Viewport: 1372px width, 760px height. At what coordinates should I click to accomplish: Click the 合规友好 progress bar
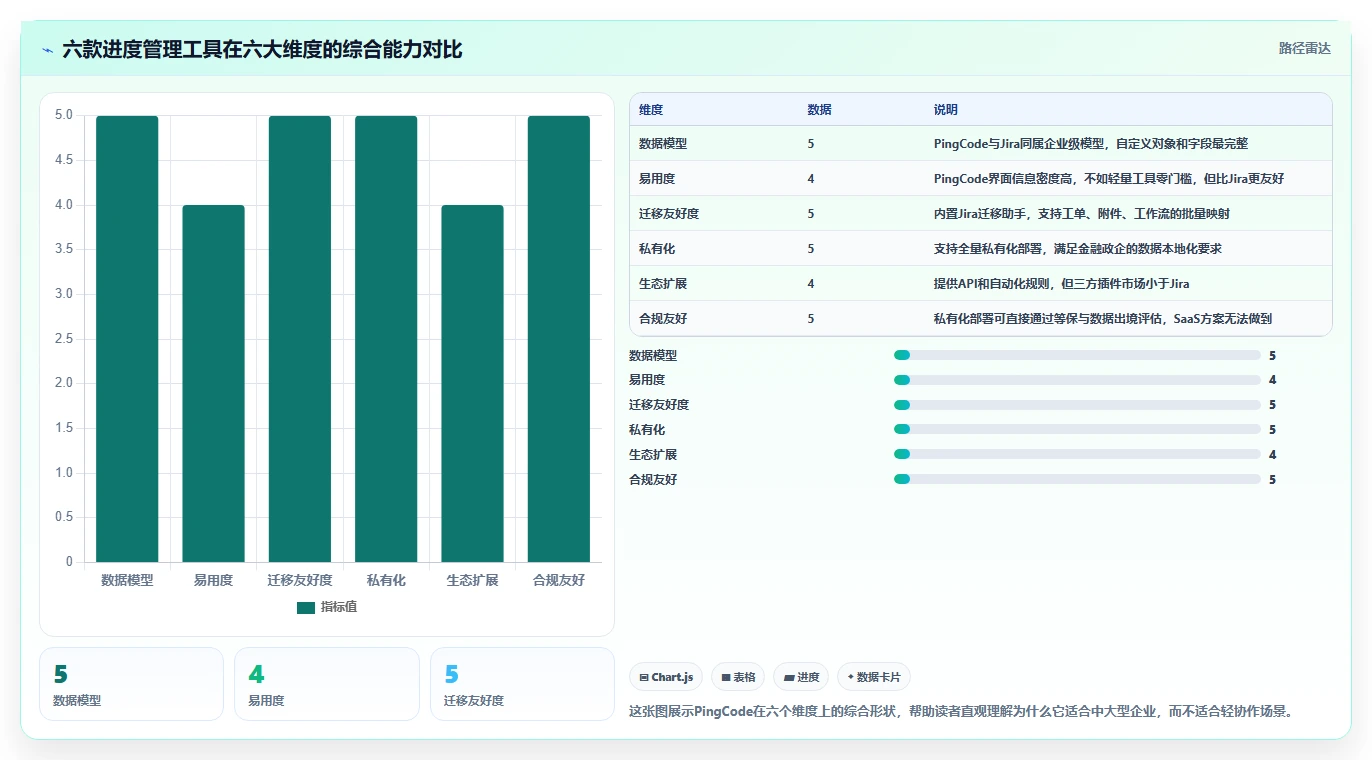1077,480
